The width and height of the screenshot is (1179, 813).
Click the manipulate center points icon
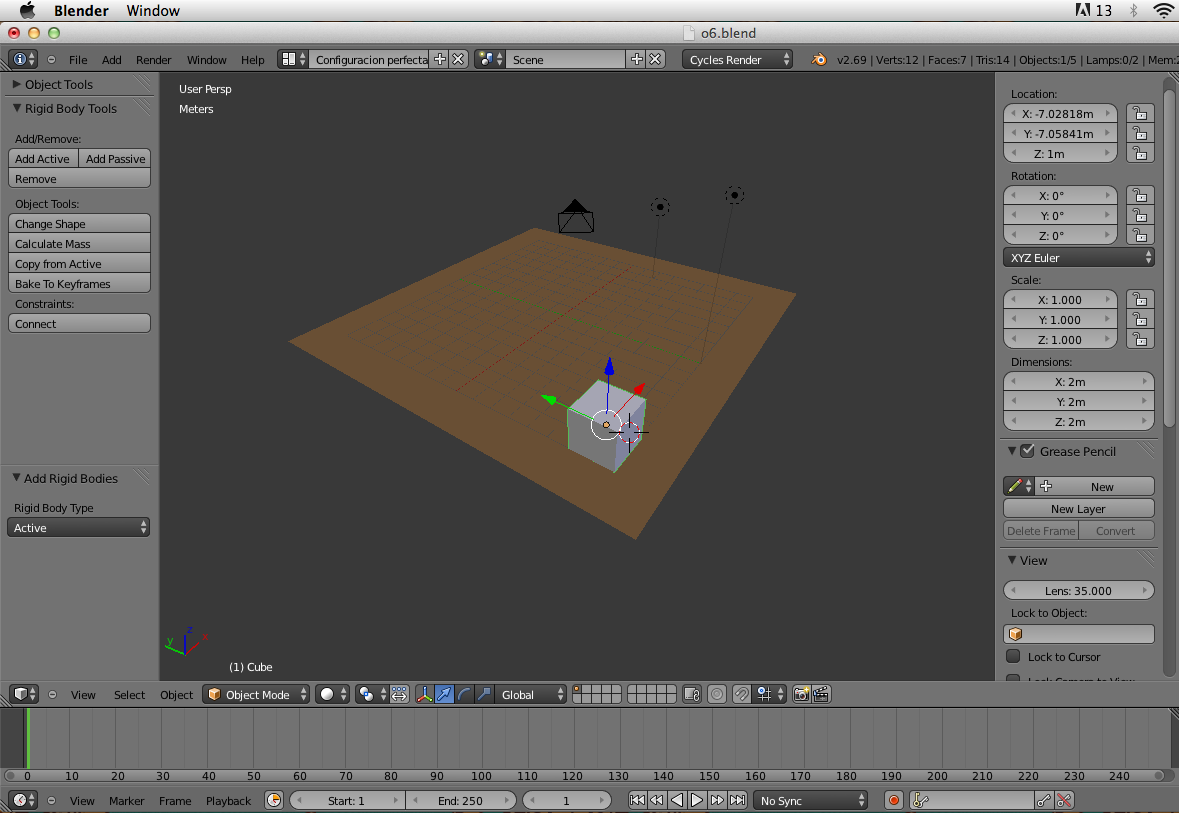click(399, 694)
